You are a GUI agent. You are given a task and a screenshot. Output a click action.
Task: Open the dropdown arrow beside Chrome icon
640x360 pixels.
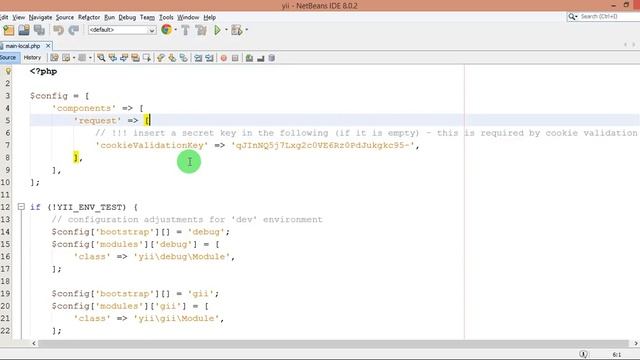coord(176,30)
